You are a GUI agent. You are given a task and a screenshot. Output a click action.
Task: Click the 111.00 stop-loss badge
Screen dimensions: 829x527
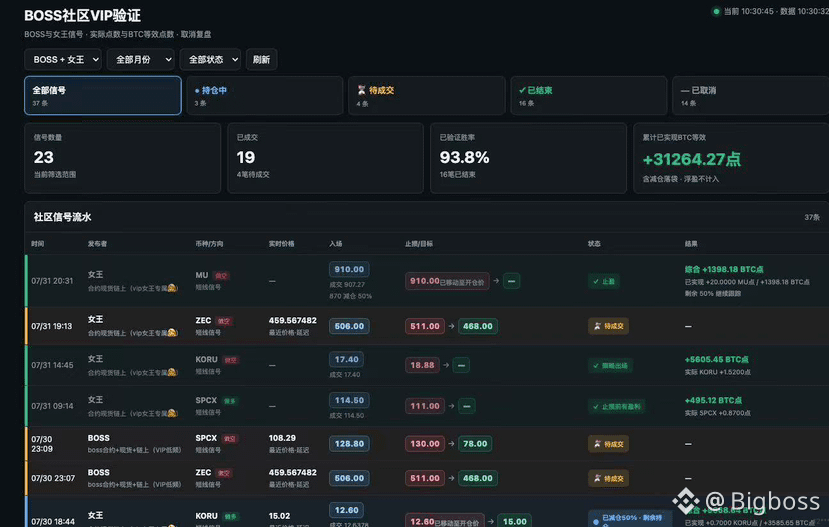tap(425, 406)
